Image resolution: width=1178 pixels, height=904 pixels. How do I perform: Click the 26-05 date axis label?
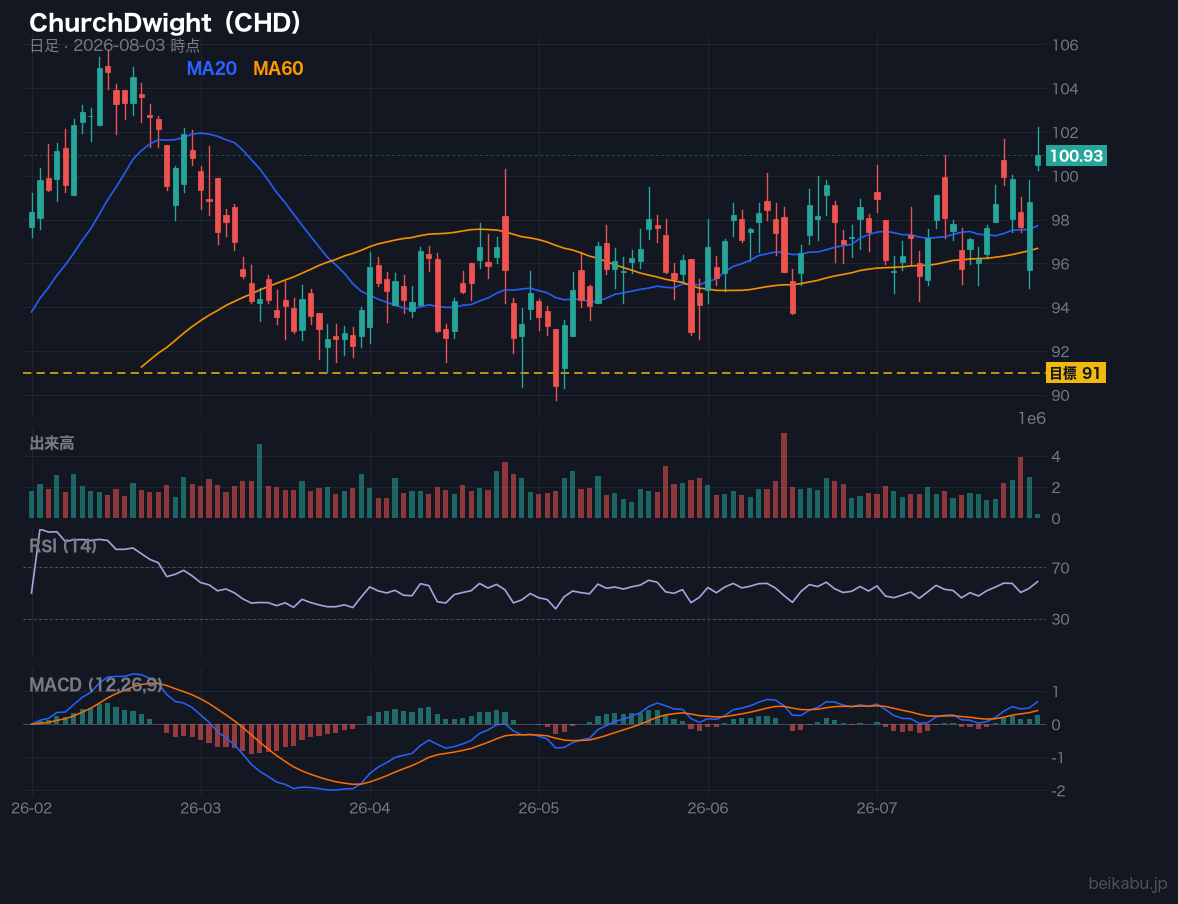tap(539, 809)
